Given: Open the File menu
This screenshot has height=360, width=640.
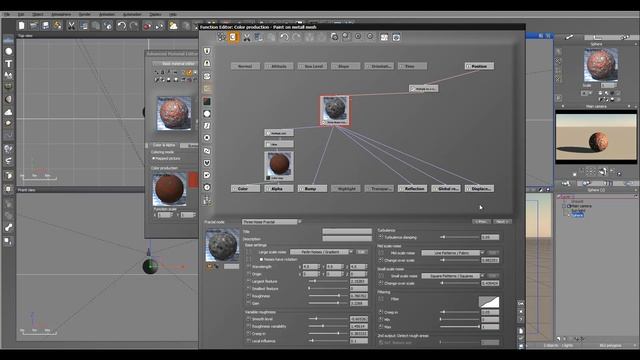Looking at the screenshot, I should 7,14.
